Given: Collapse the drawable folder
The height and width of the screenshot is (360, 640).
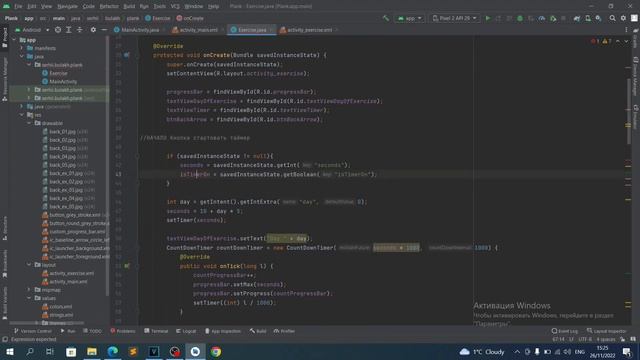Looking at the screenshot, I should 29,123.
